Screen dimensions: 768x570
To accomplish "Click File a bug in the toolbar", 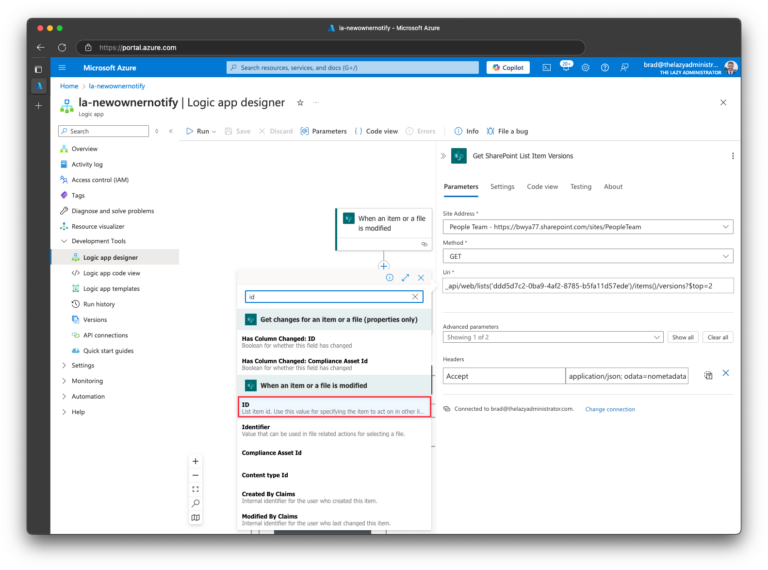I will tap(507, 131).
